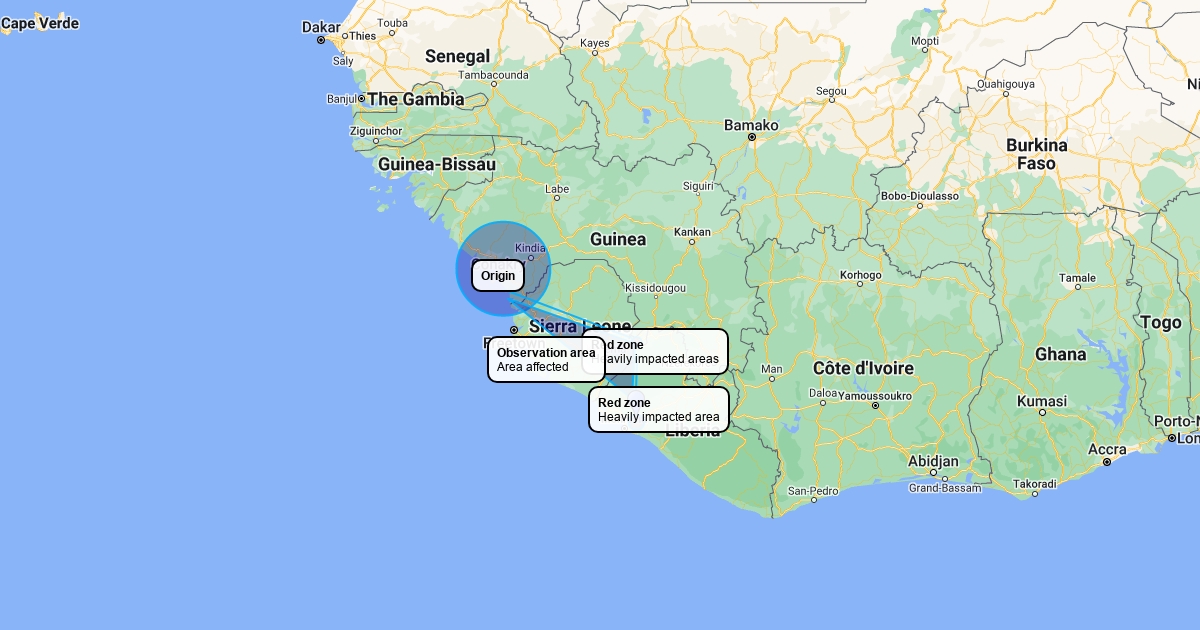Select the Siguiri city label
Screen dimensions: 1200x630
[698, 186]
